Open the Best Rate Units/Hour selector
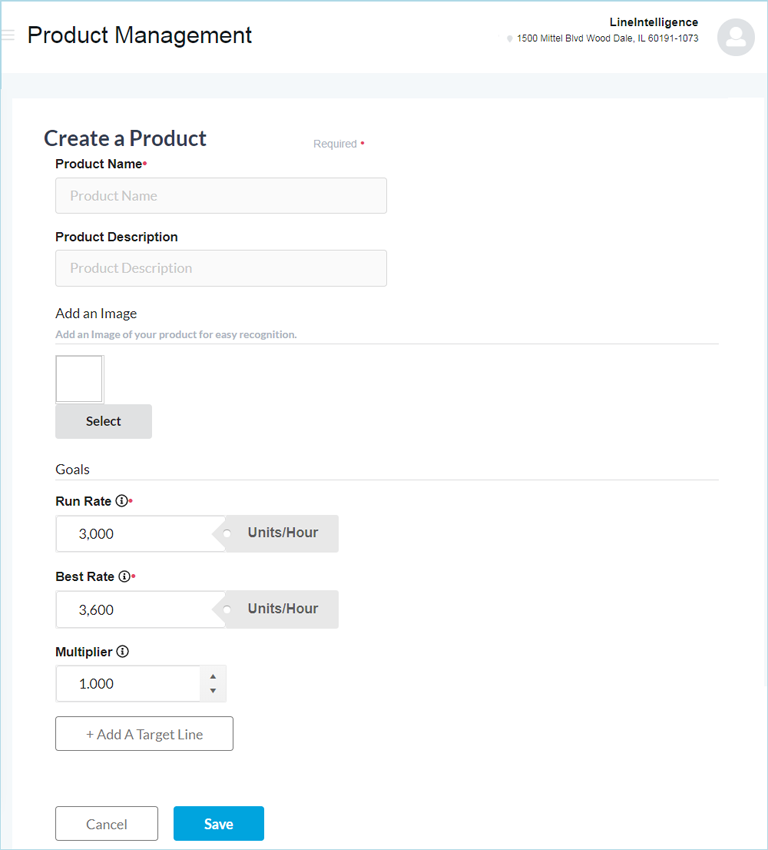 pyautogui.click(x=282, y=609)
